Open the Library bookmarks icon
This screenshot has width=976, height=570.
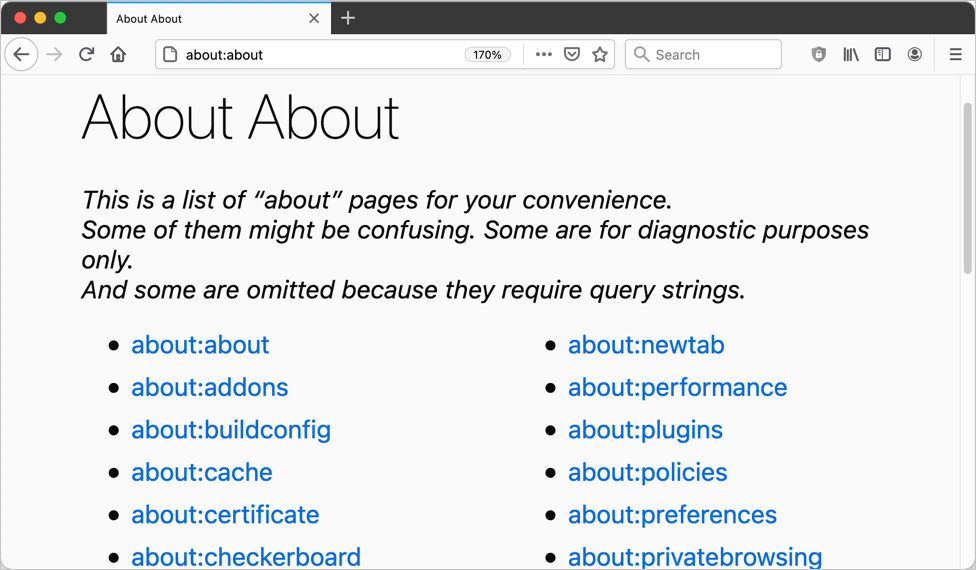click(850, 55)
